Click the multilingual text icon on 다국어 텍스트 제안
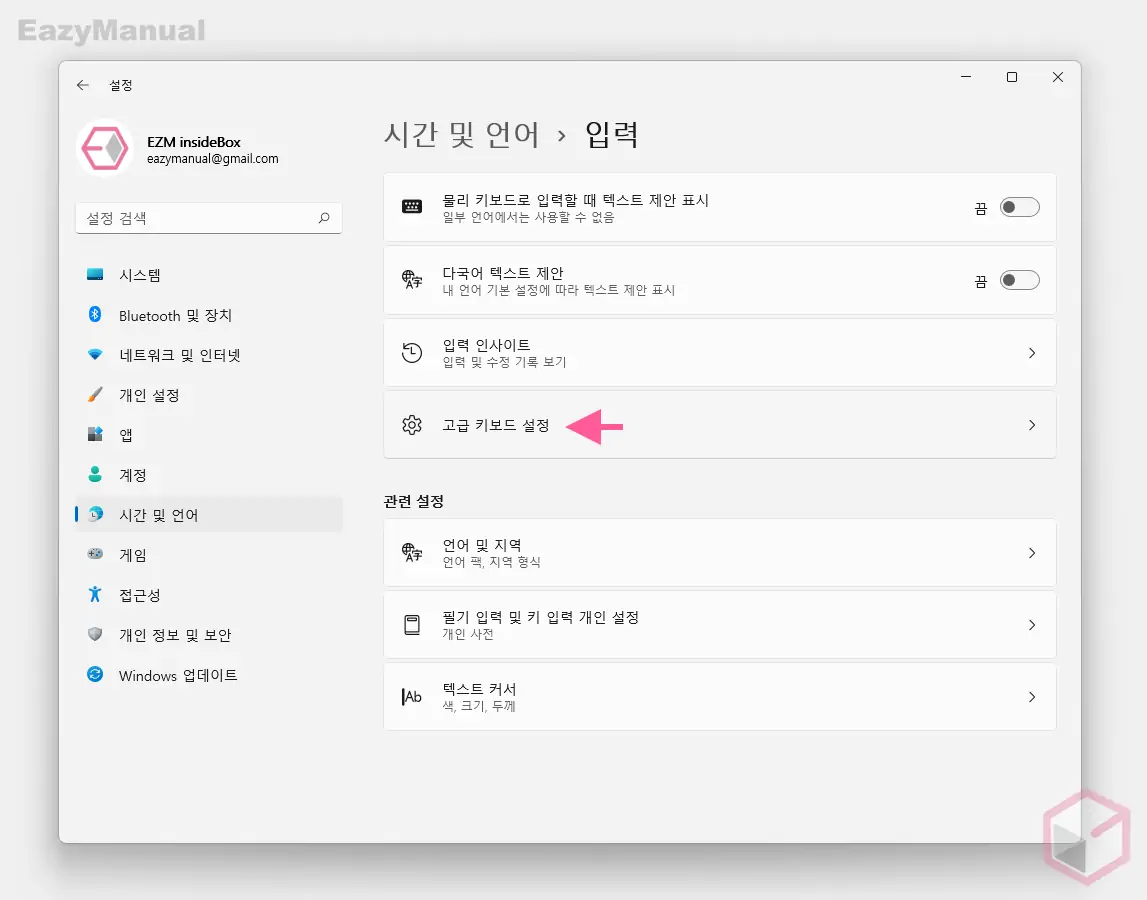Screen dimensions: 1147x900 (x=412, y=280)
